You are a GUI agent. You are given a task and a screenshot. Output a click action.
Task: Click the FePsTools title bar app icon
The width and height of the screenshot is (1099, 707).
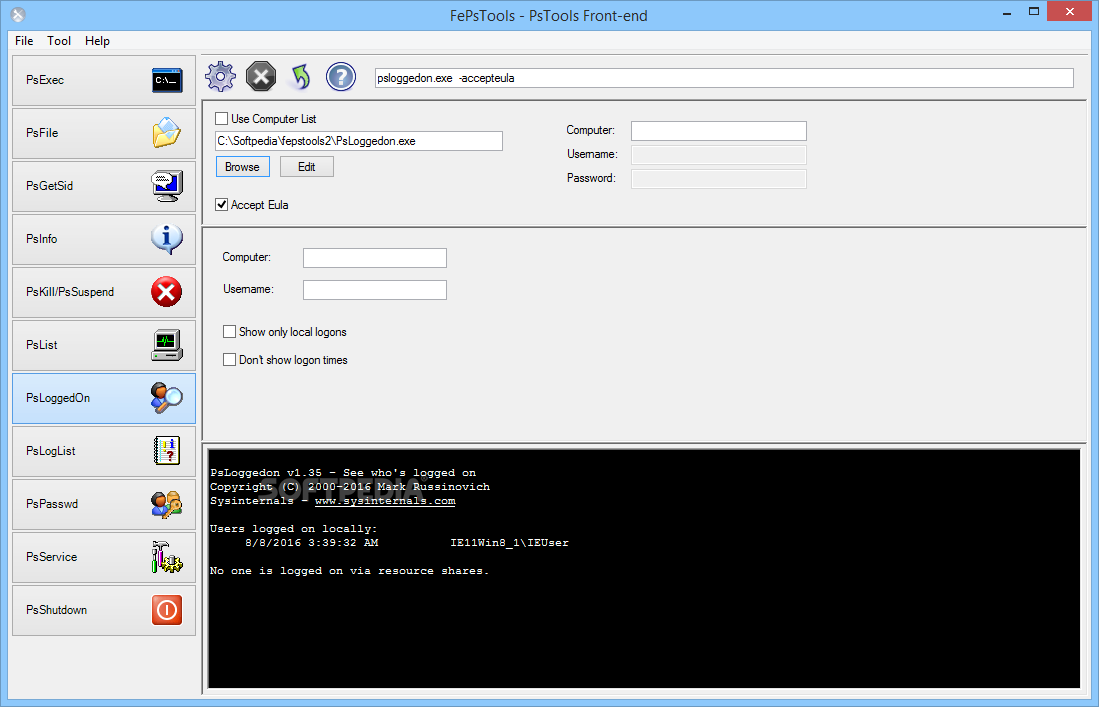click(18, 15)
